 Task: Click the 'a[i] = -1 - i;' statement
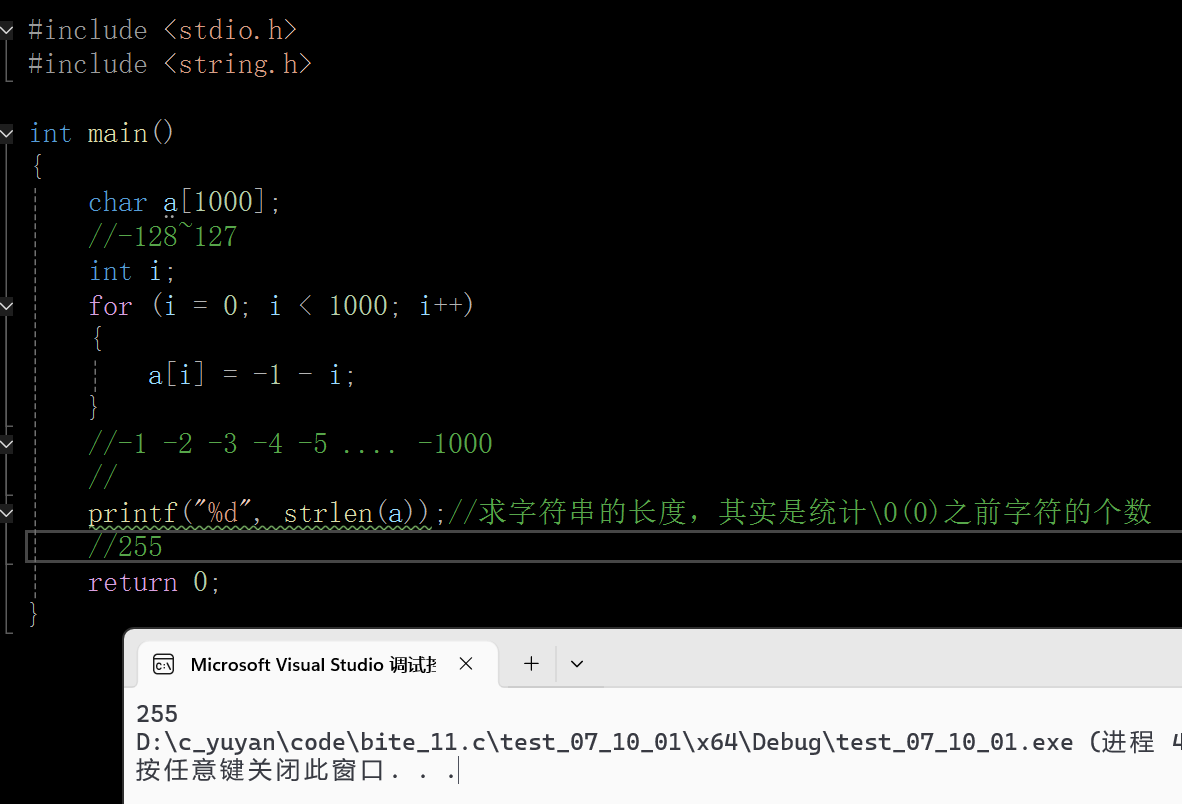pos(252,374)
